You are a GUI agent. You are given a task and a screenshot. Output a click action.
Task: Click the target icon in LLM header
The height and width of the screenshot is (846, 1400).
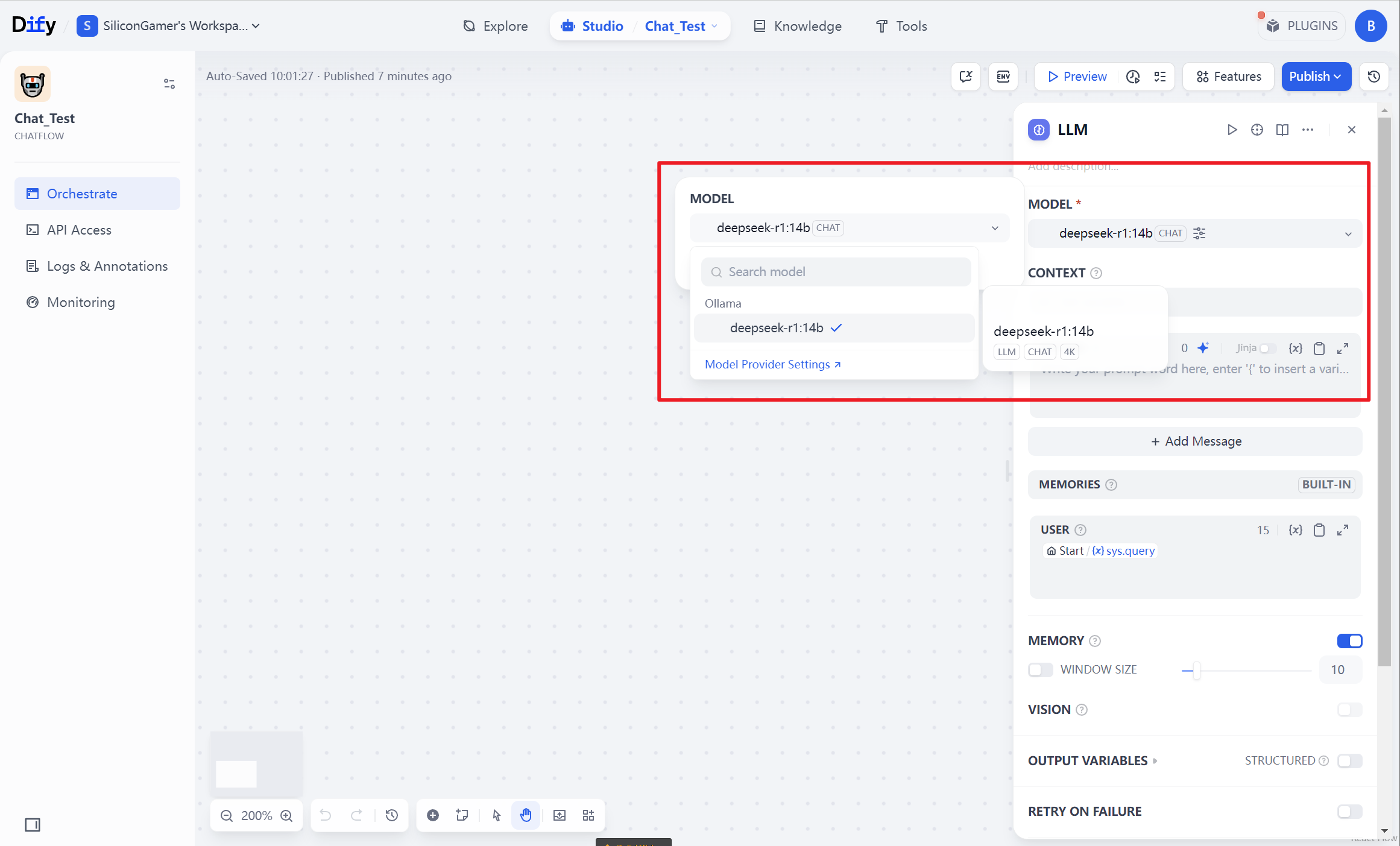click(x=1257, y=130)
